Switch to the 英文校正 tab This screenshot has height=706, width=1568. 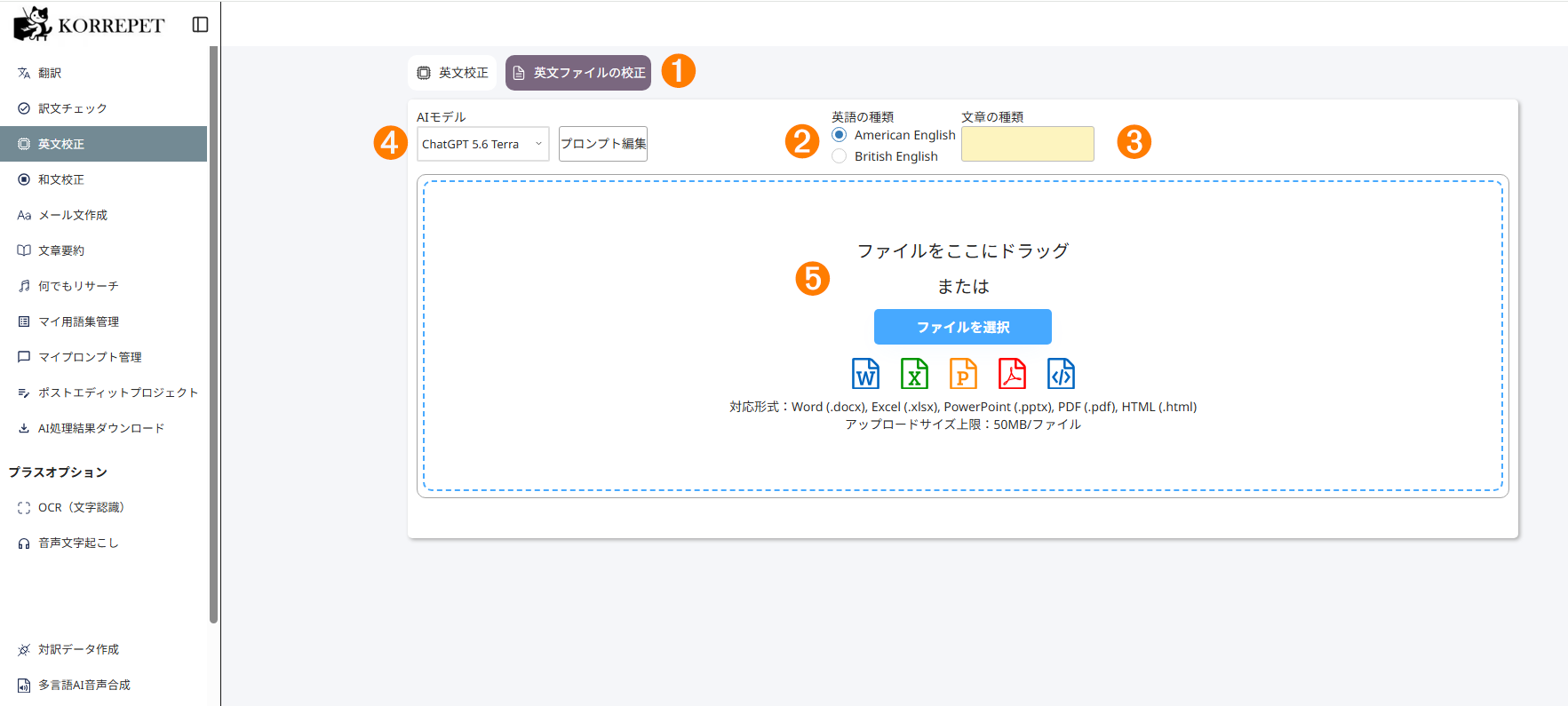coord(452,73)
